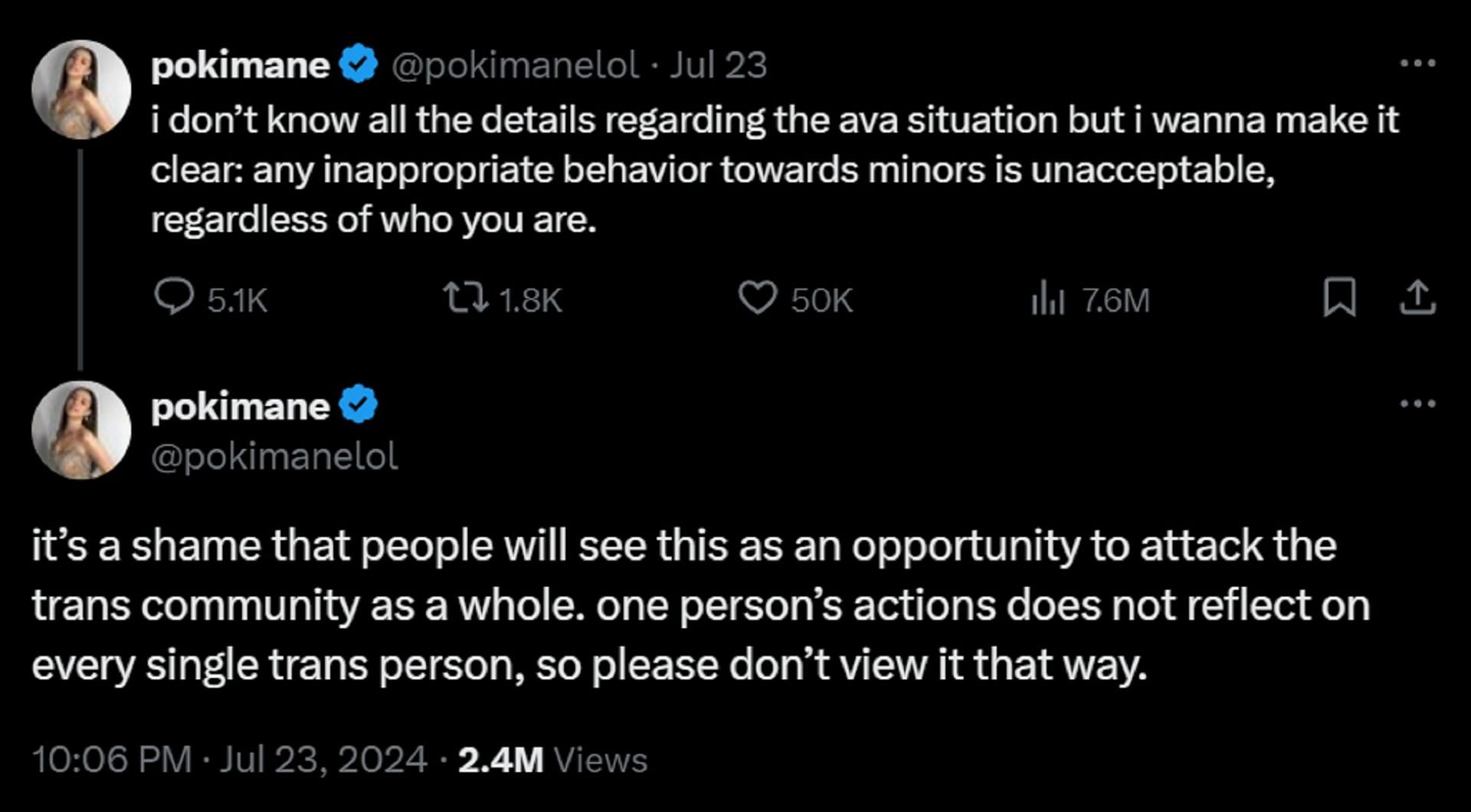Image resolution: width=1471 pixels, height=812 pixels.
Task: Open more options on the first tweet
Action: tap(1417, 64)
